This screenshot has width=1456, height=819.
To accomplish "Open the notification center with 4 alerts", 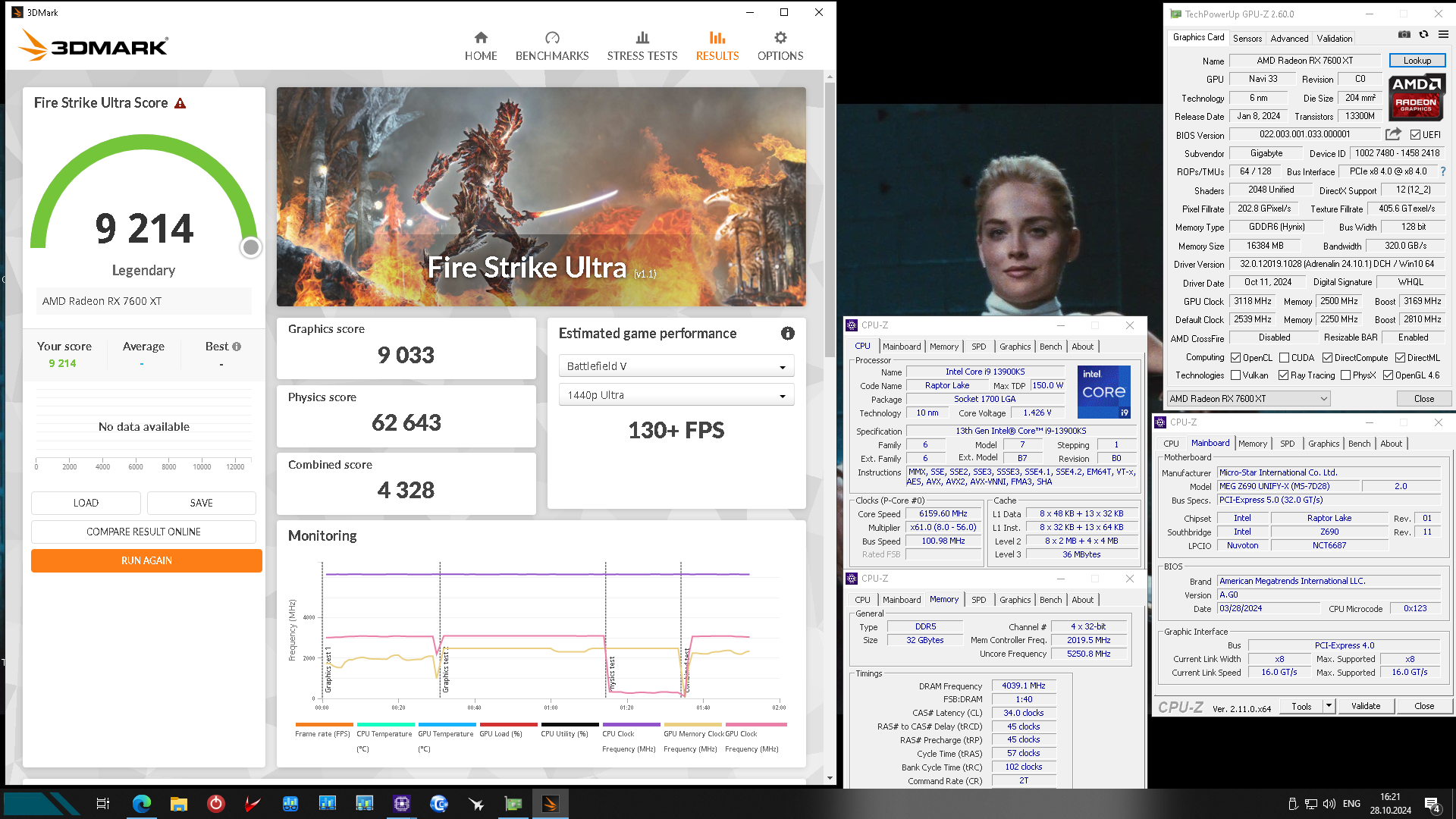I will coord(1432,805).
